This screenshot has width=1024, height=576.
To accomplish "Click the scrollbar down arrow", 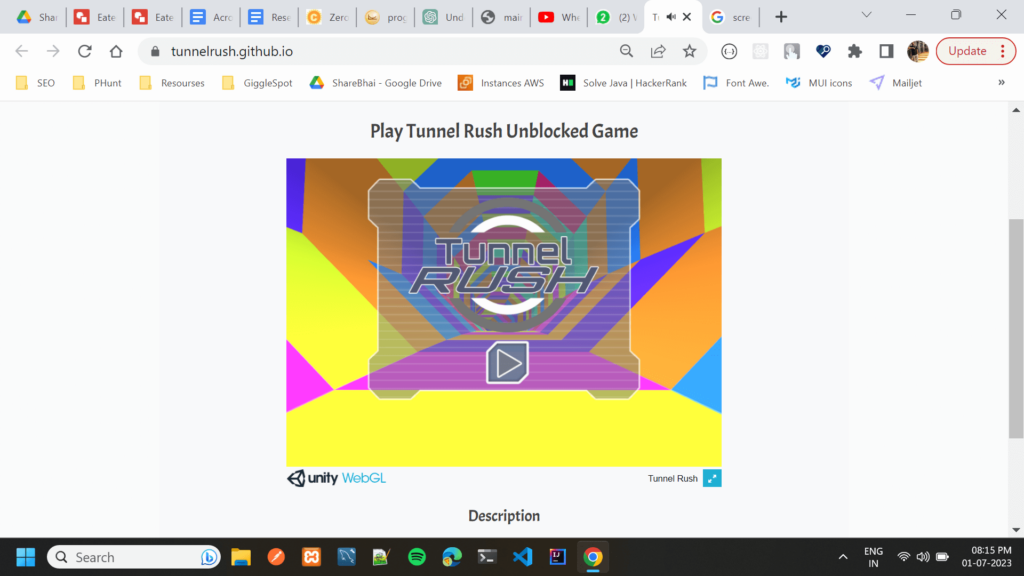I will tap(1016, 530).
